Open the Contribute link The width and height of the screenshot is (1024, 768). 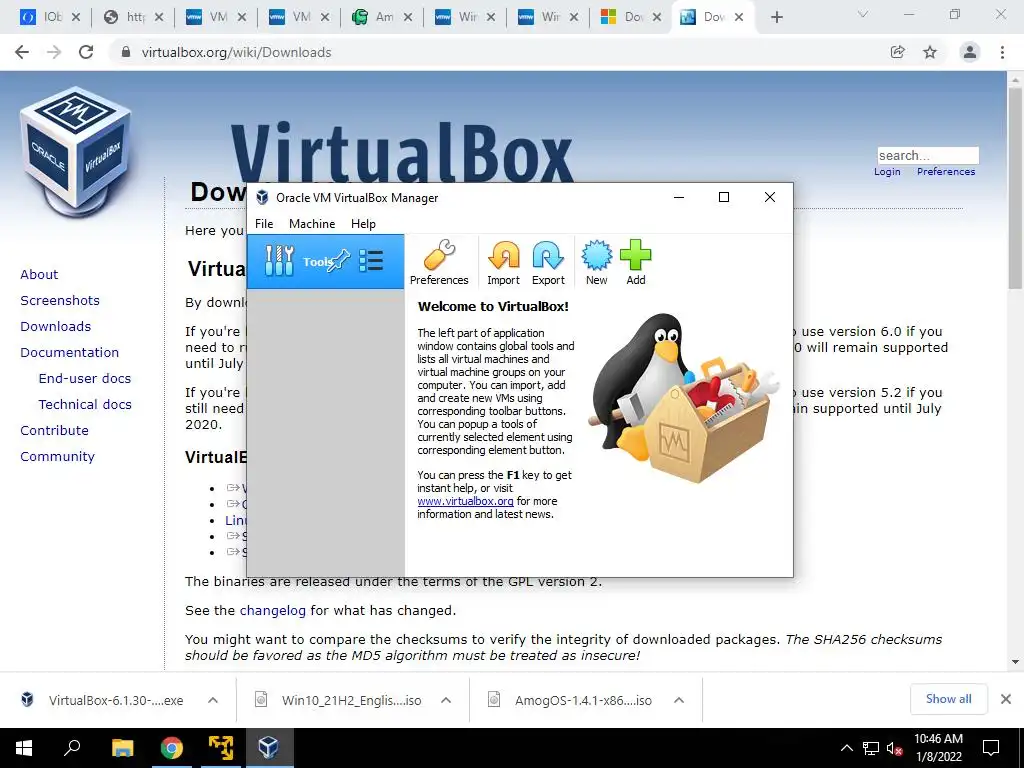coord(54,431)
